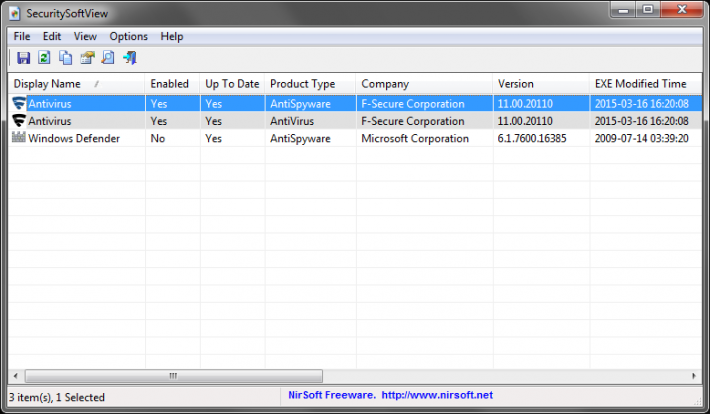Click the 'AntiVirus' product type cell
Image resolution: width=710 pixels, height=414 pixels.
point(292,121)
